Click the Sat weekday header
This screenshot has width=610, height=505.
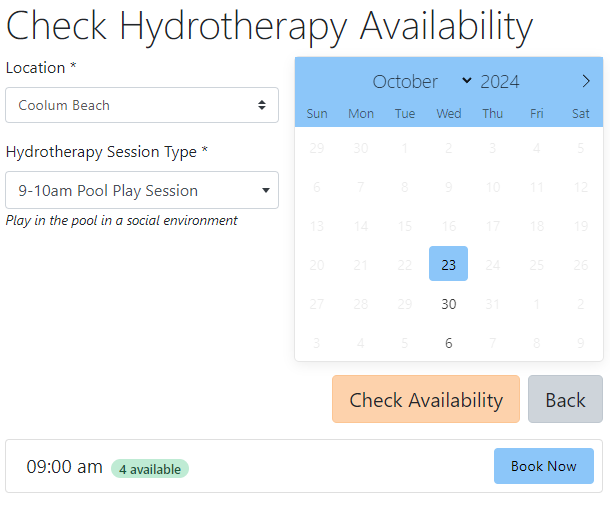pyautogui.click(x=580, y=114)
